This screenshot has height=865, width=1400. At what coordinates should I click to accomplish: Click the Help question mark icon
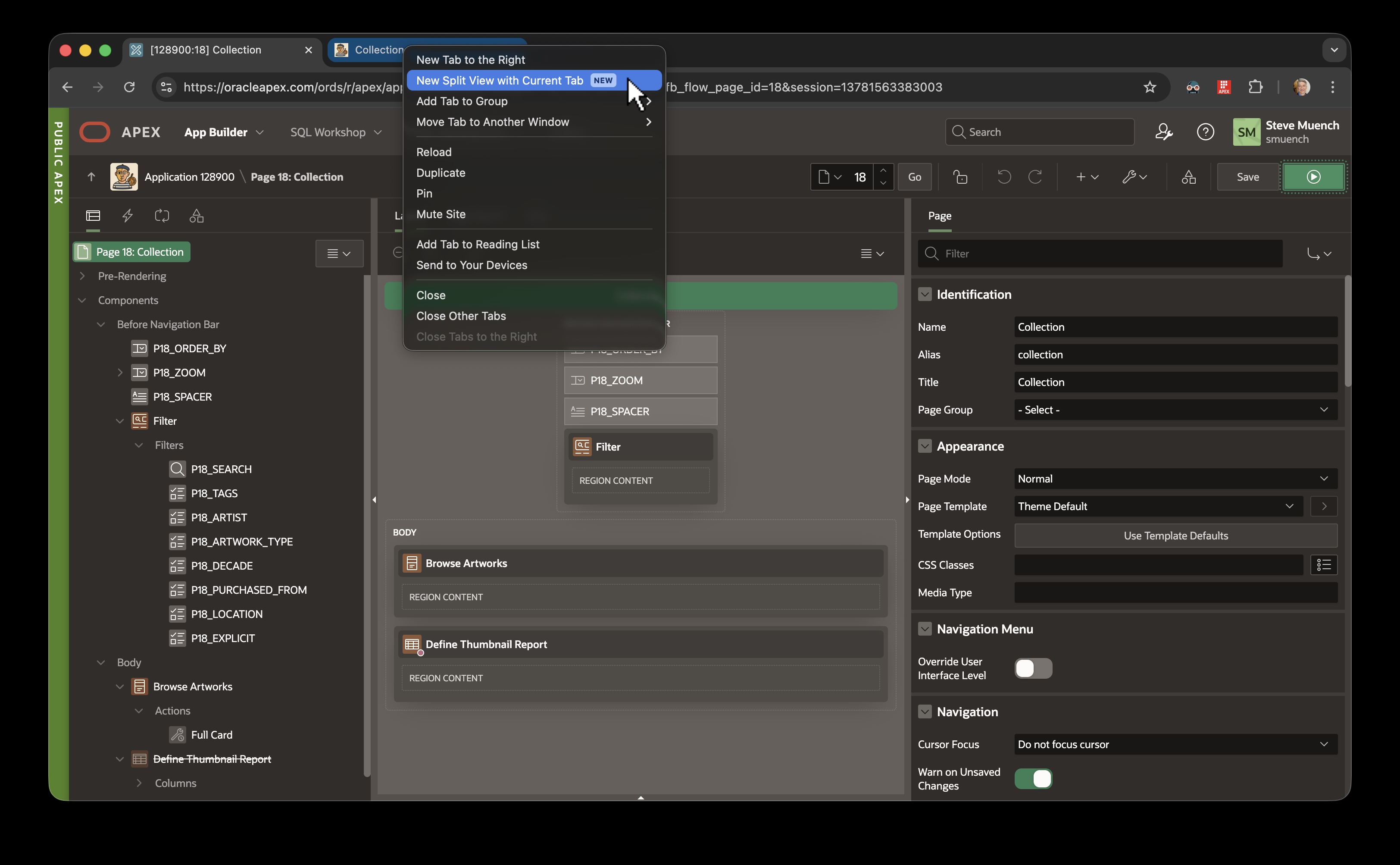[1205, 132]
